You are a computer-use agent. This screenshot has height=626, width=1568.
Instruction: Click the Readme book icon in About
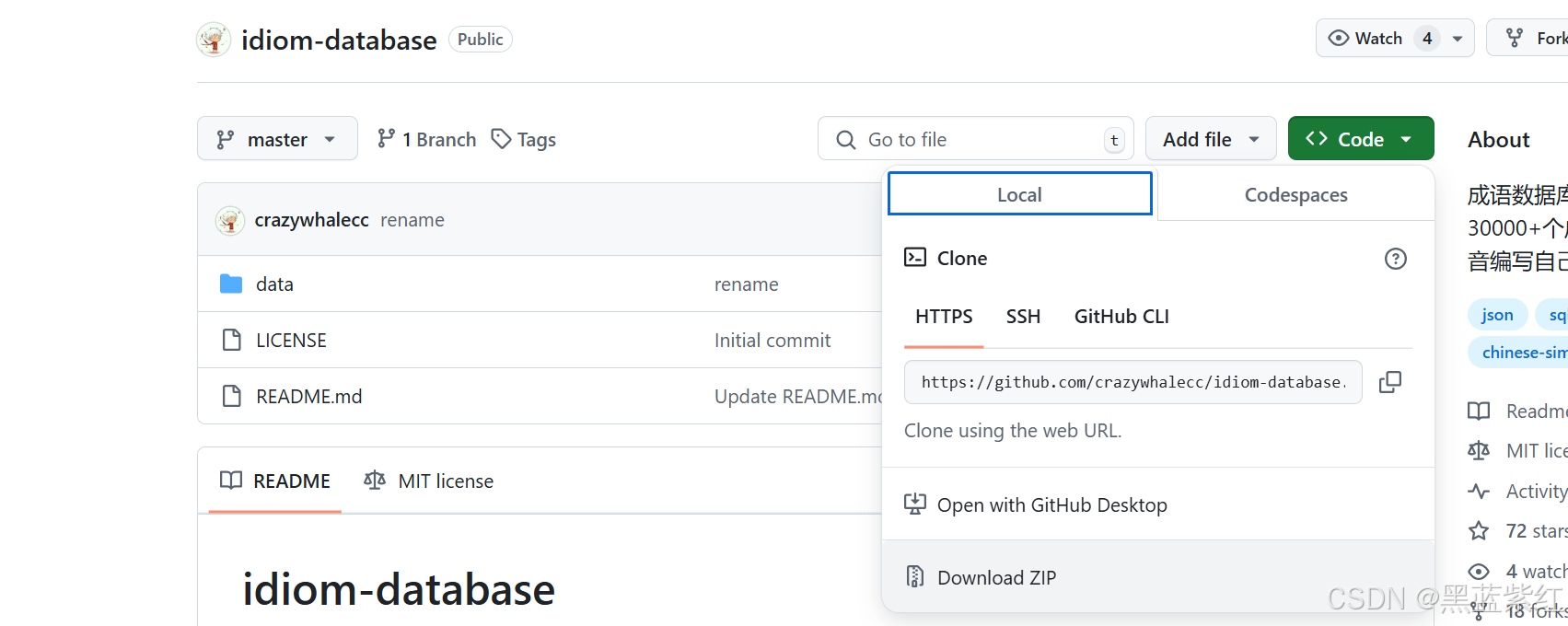(x=1479, y=411)
